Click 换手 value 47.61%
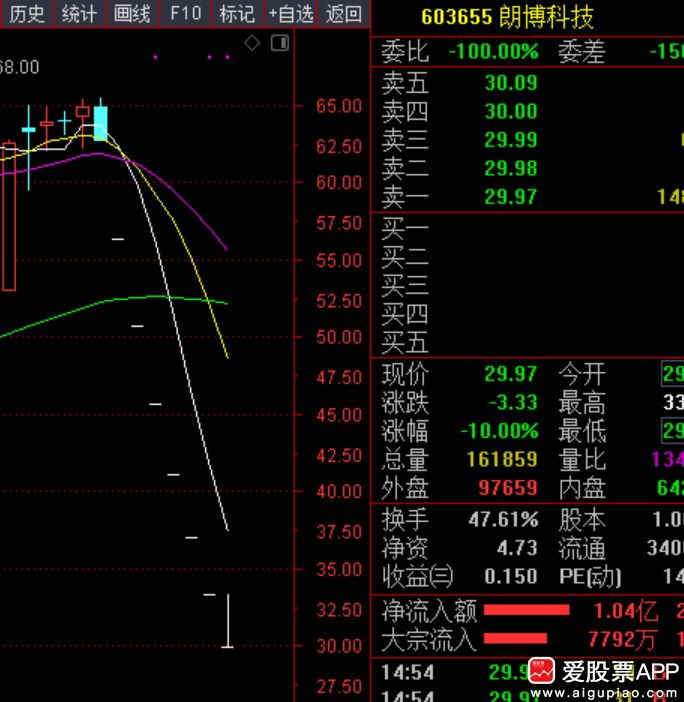The width and height of the screenshot is (684, 702). click(504, 520)
